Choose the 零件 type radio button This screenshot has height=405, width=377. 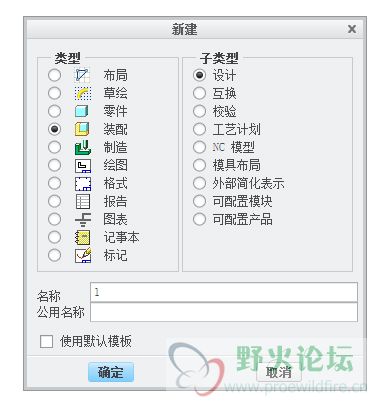point(55,111)
